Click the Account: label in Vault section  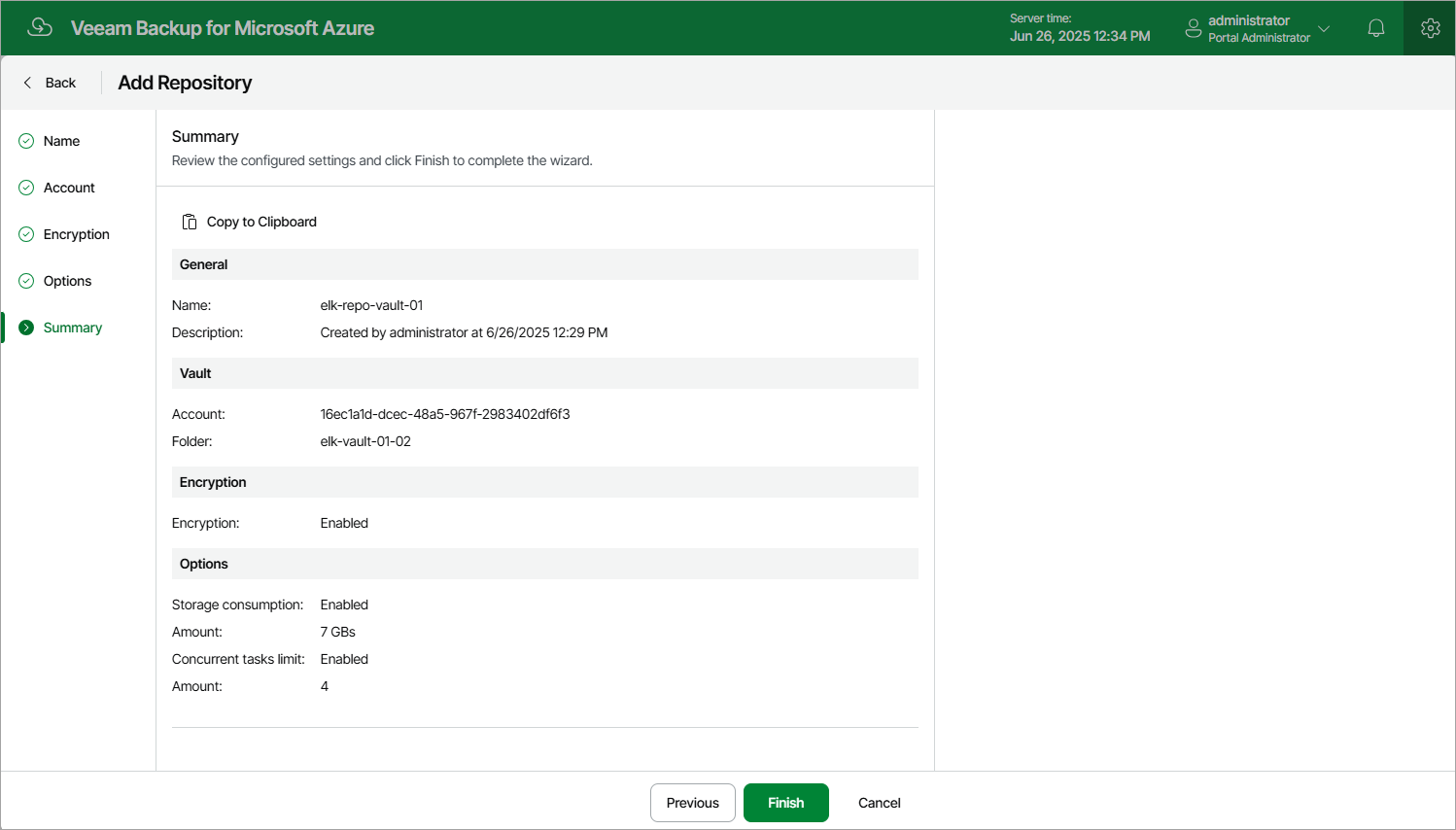point(198,414)
